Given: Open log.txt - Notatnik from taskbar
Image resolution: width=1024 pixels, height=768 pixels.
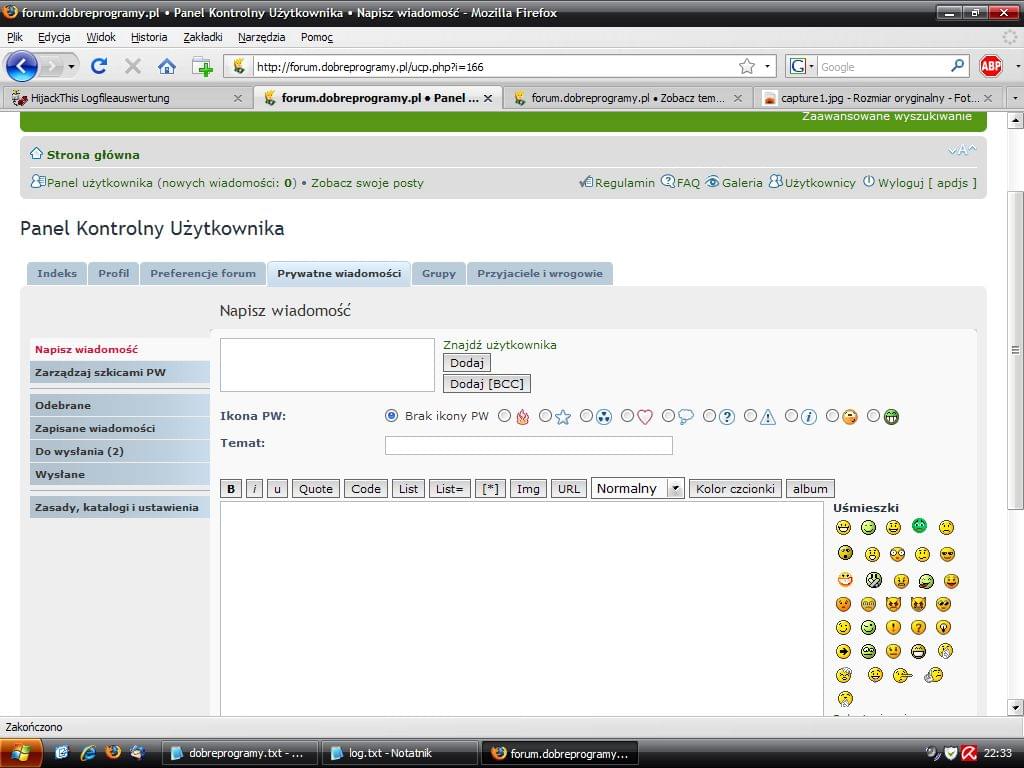Looking at the screenshot, I should 398,753.
